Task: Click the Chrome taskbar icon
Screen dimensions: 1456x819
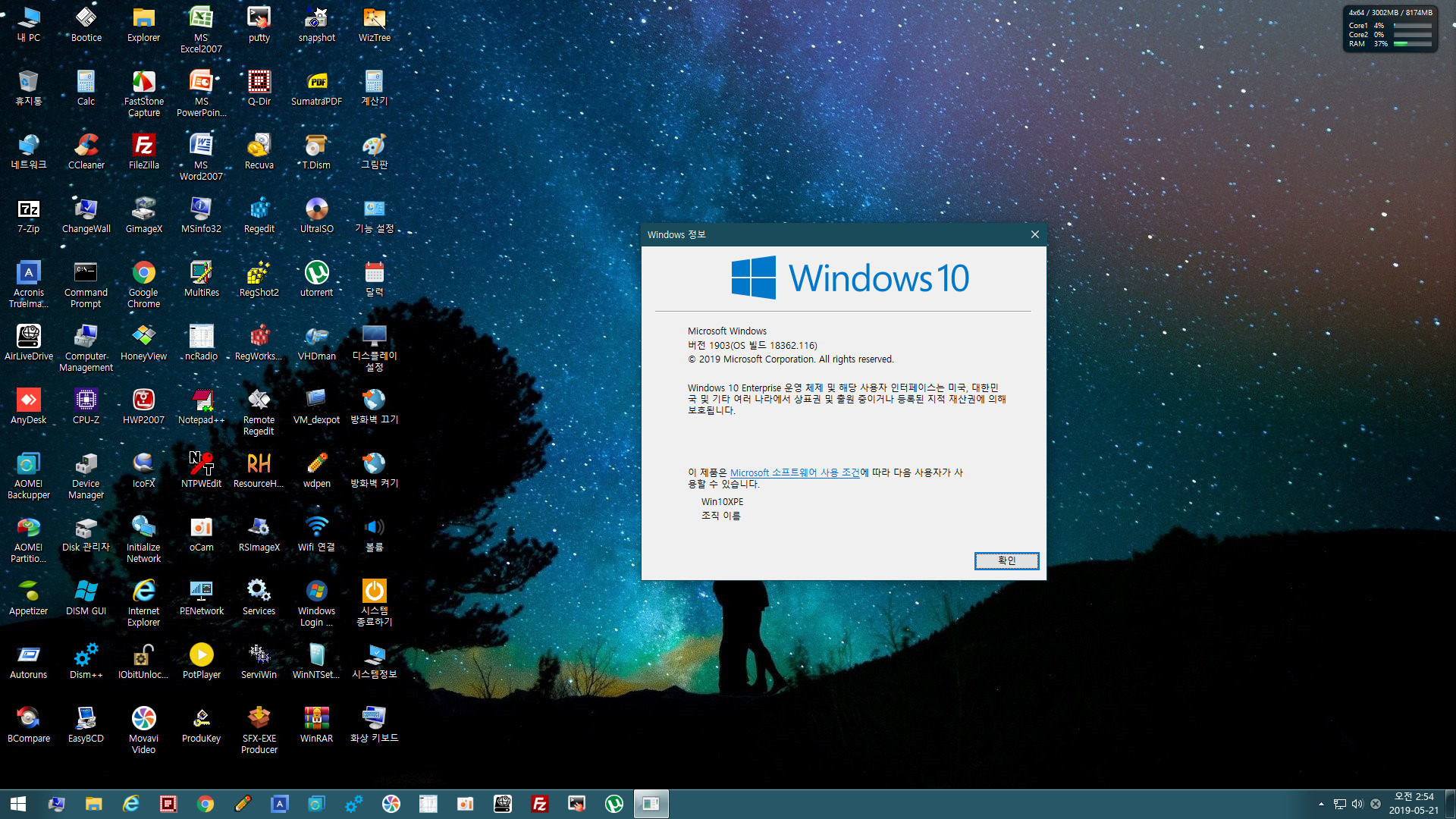Action: tap(205, 804)
